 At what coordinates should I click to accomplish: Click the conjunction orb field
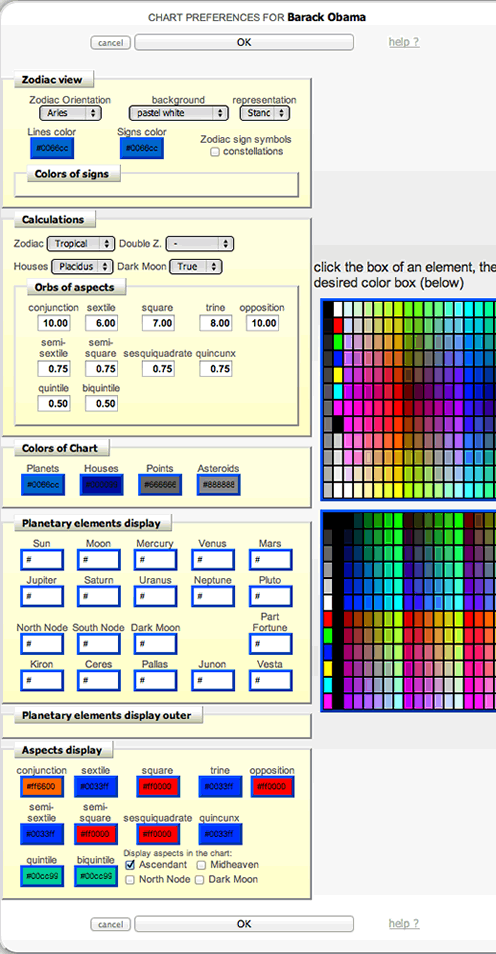54,322
